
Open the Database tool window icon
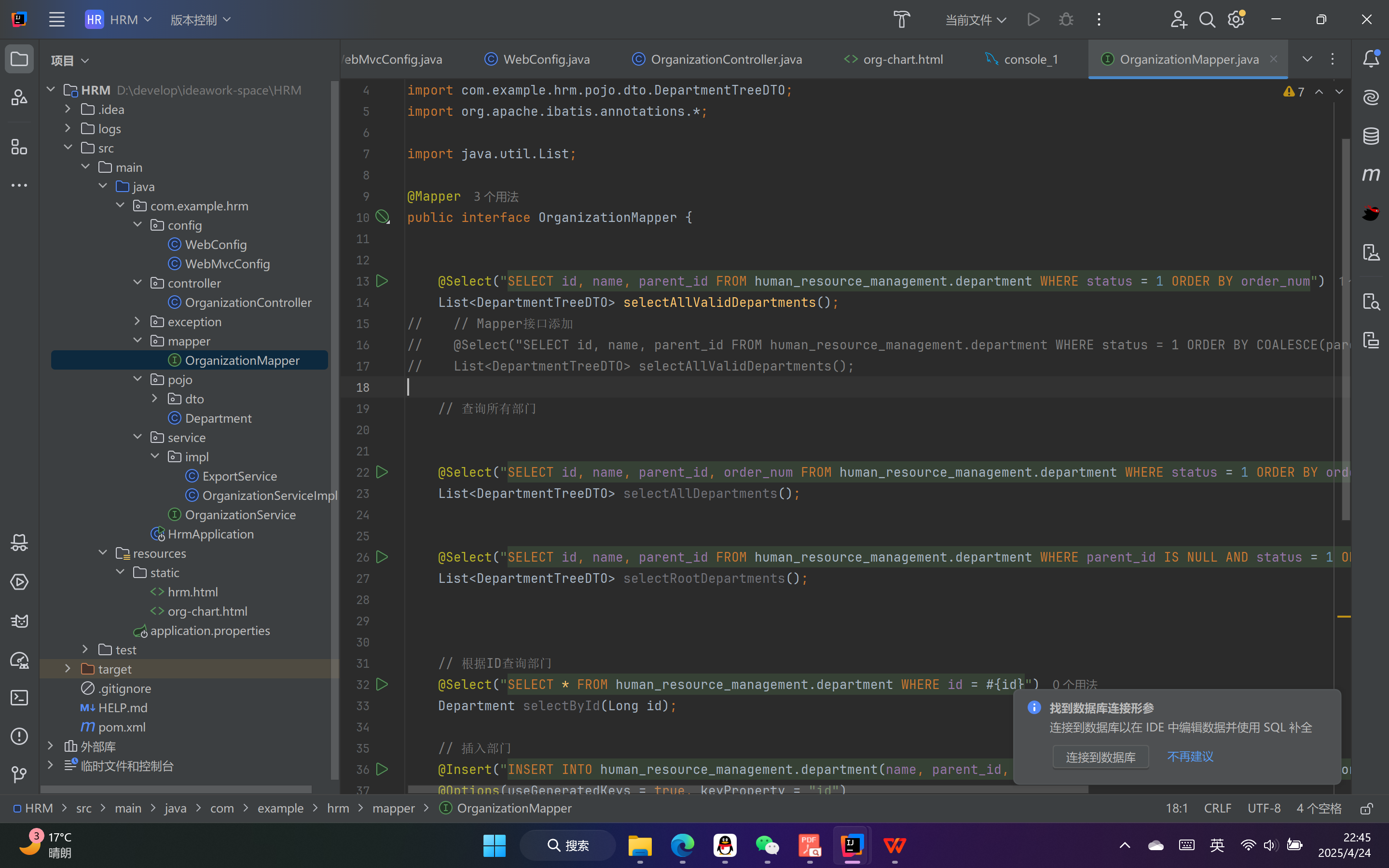point(1371,136)
